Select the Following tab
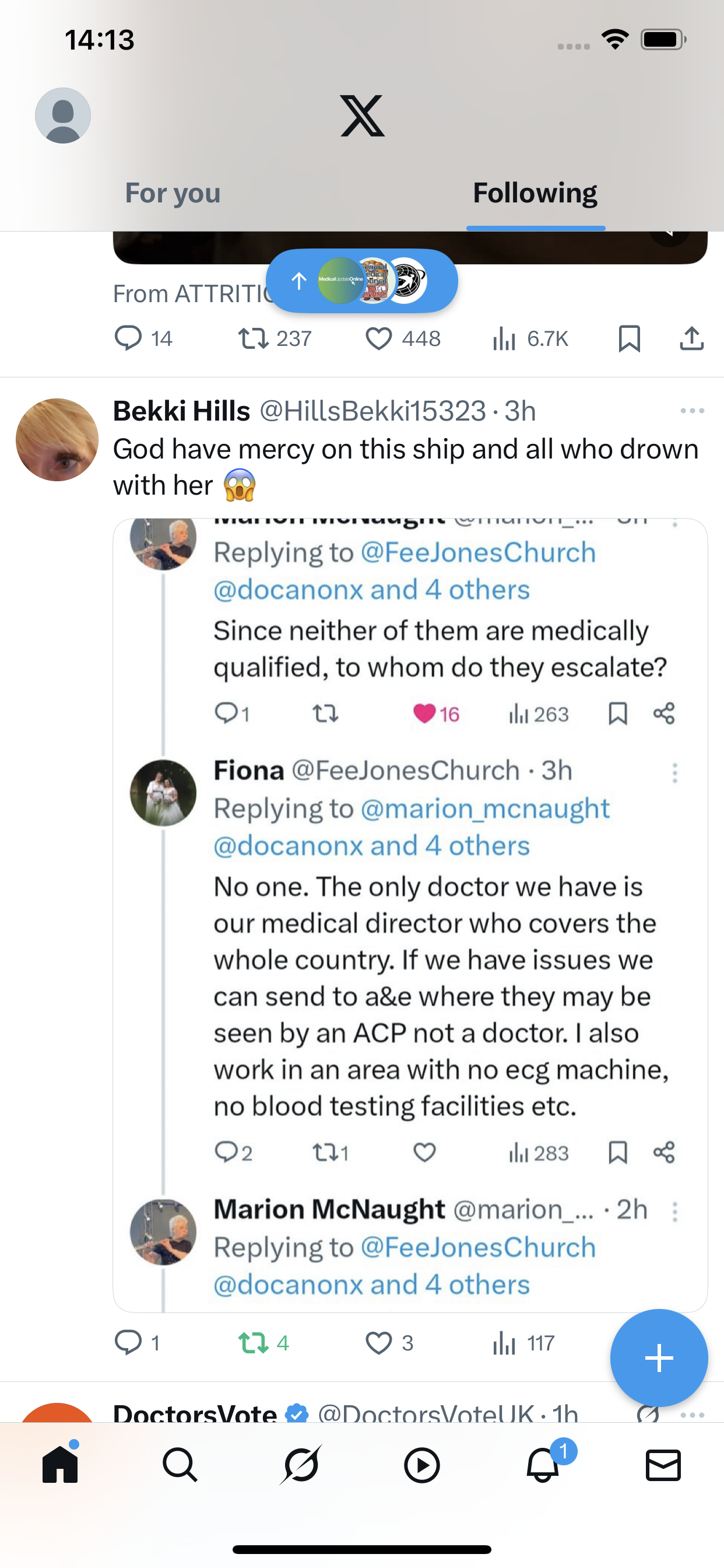This screenshot has height=1568, width=724. tap(535, 193)
